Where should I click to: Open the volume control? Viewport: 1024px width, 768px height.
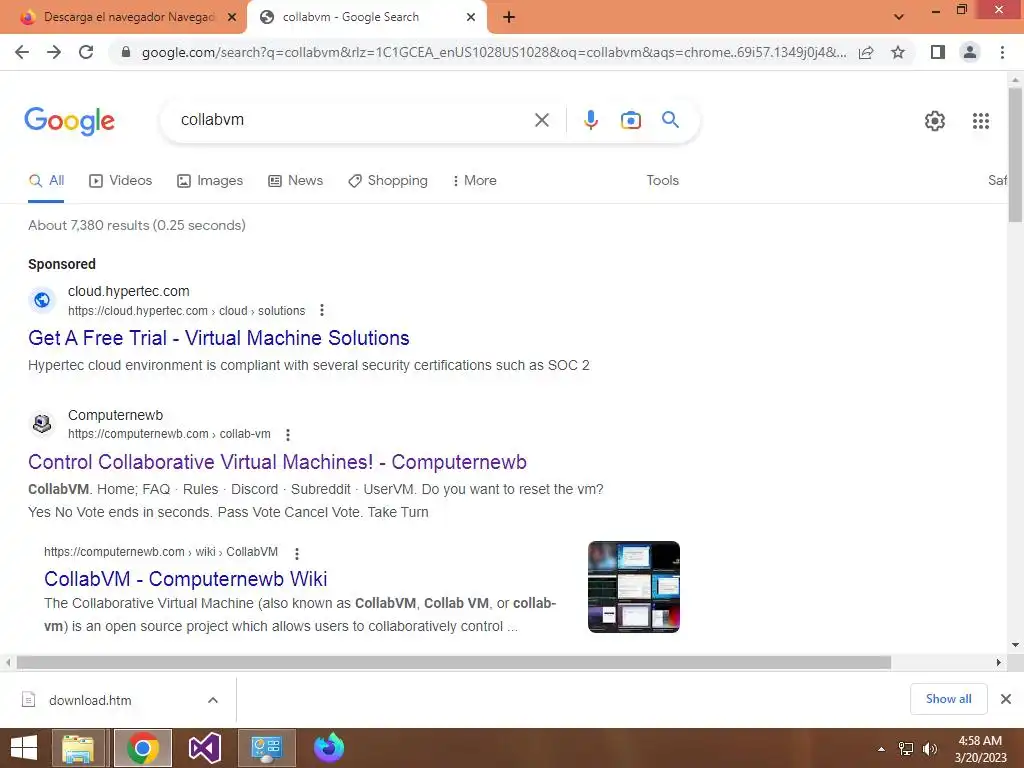click(x=929, y=749)
